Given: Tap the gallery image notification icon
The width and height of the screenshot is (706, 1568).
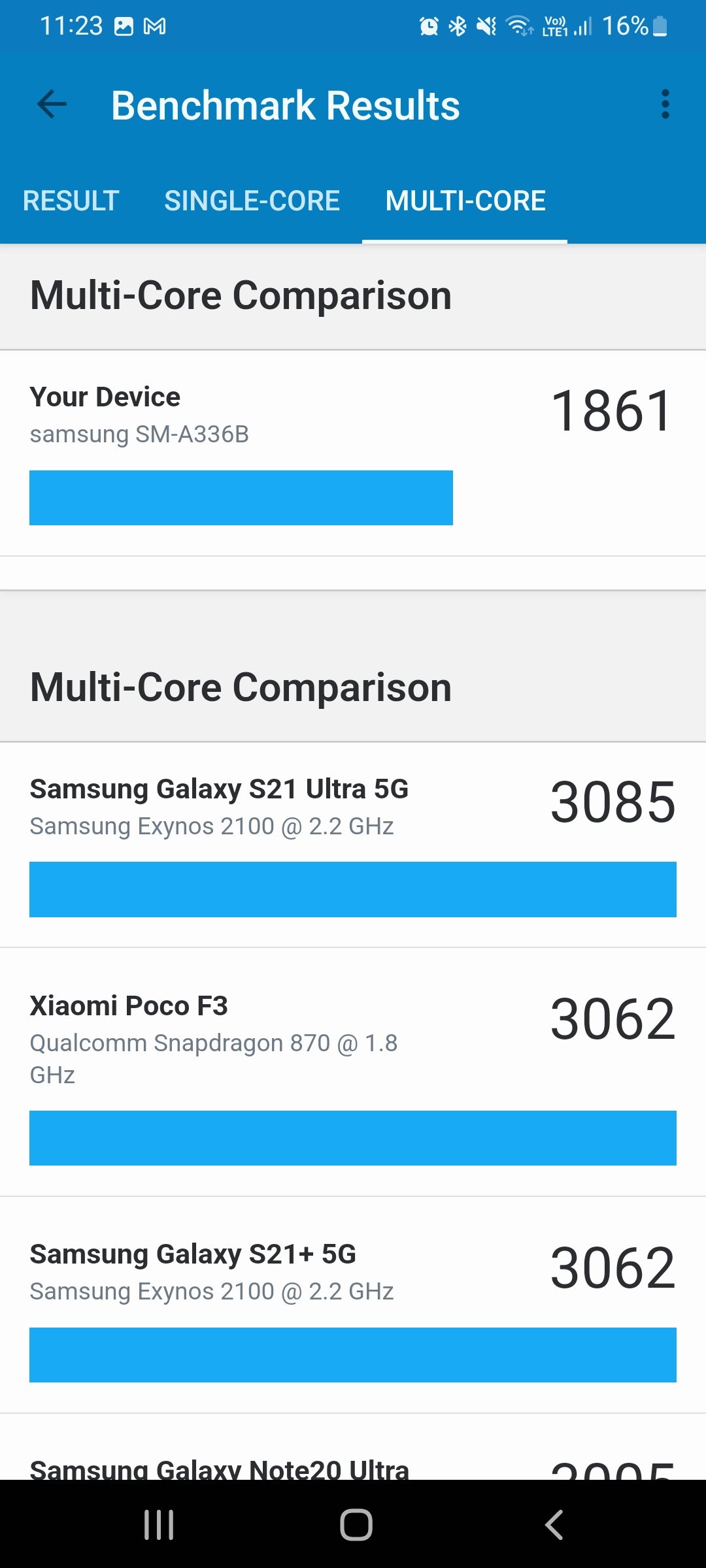Looking at the screenshot, I should [124, 26].
